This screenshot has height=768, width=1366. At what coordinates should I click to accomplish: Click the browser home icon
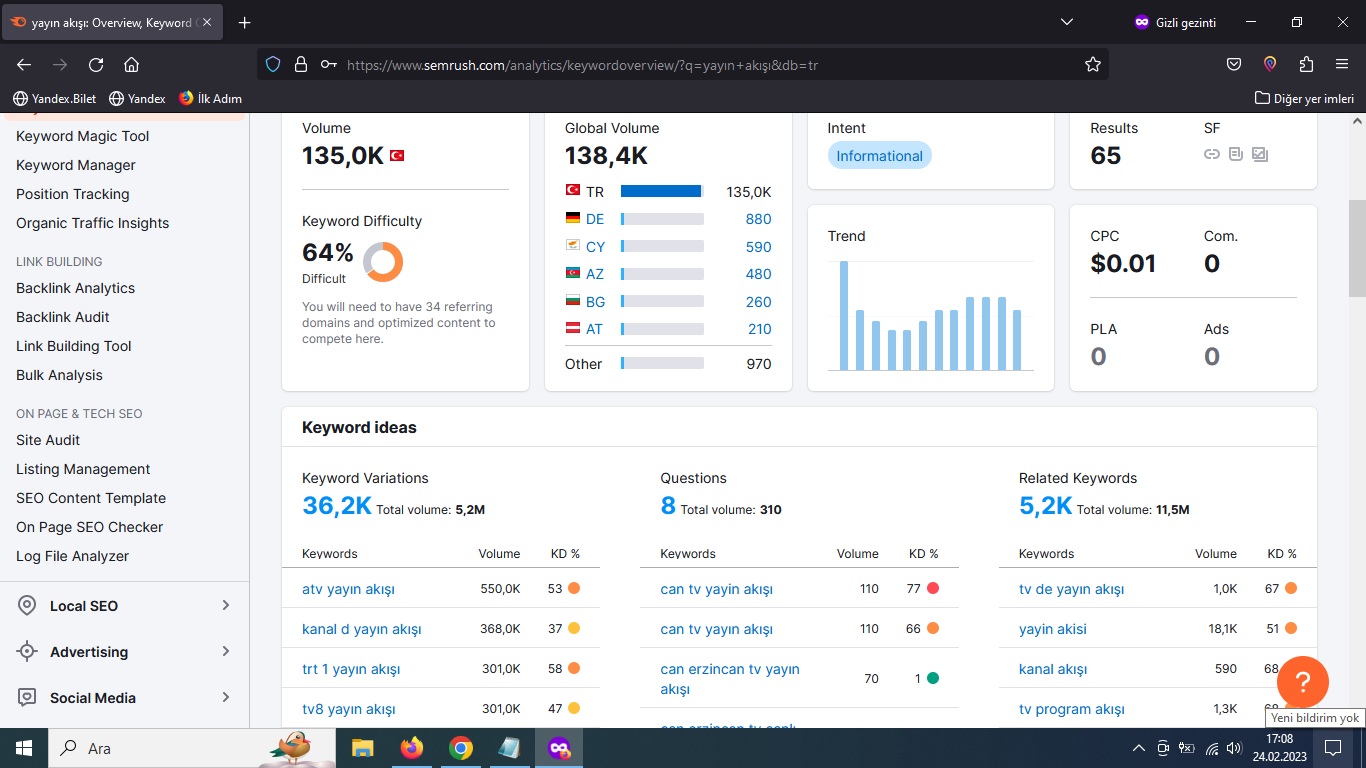point(131,64)
